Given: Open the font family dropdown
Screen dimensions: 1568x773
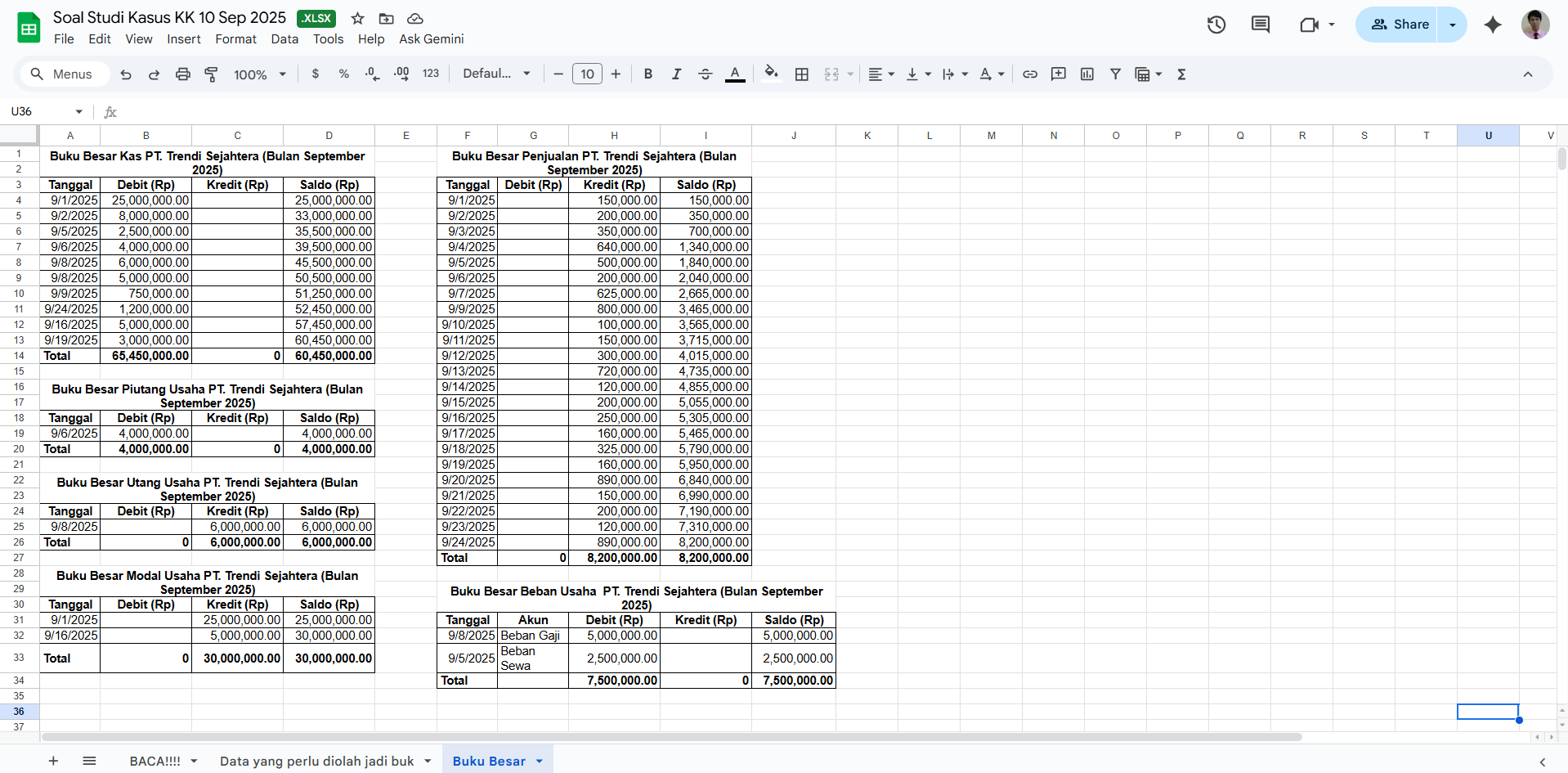Looking at the screenshot, I should (496, 74).
